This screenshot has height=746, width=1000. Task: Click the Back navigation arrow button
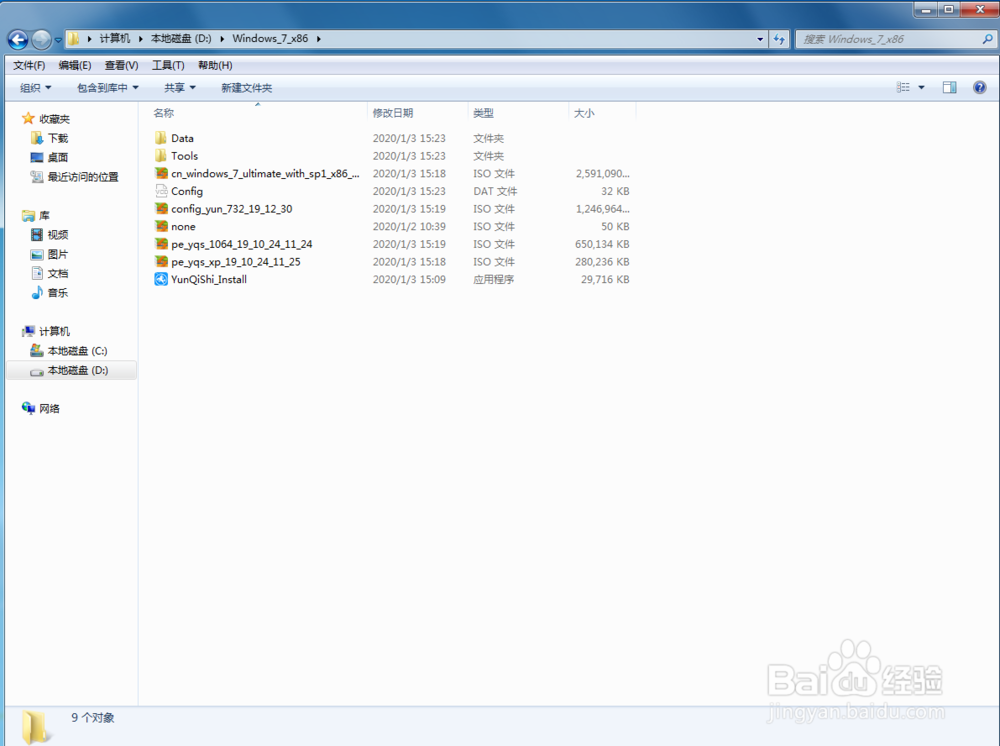tap(18, 40)
